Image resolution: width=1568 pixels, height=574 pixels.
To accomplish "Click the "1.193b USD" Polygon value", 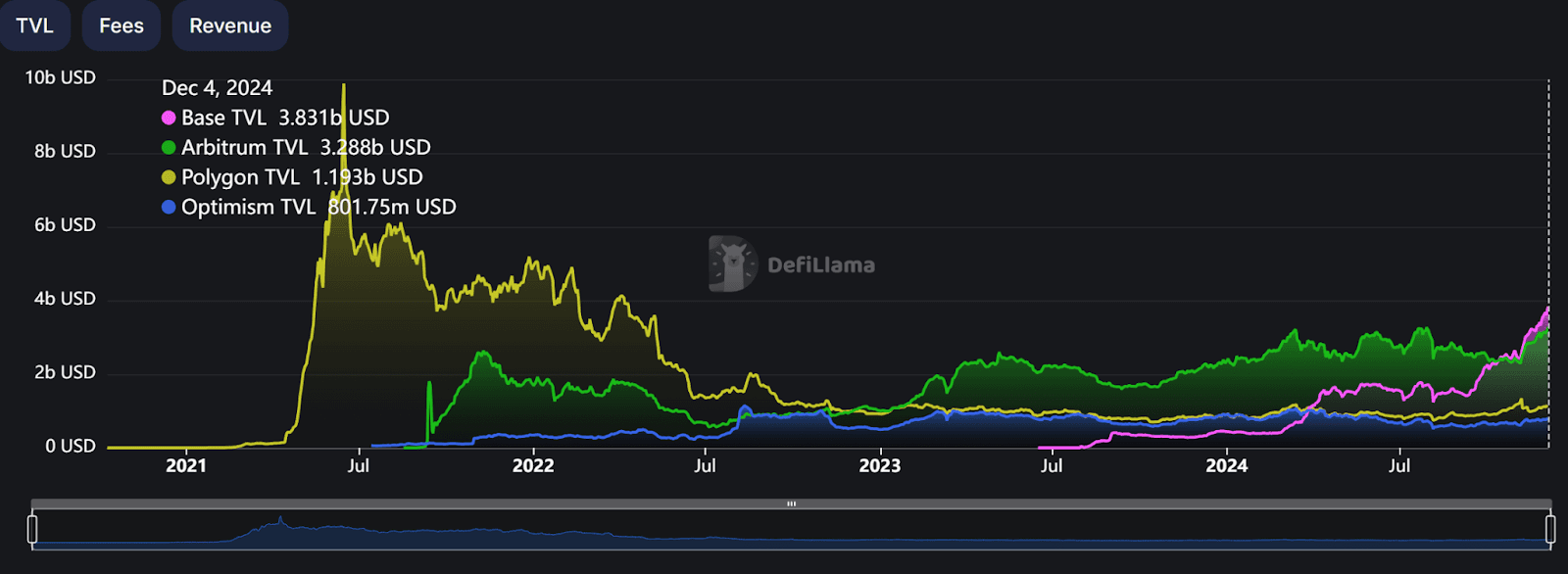I will pos(367,177).
